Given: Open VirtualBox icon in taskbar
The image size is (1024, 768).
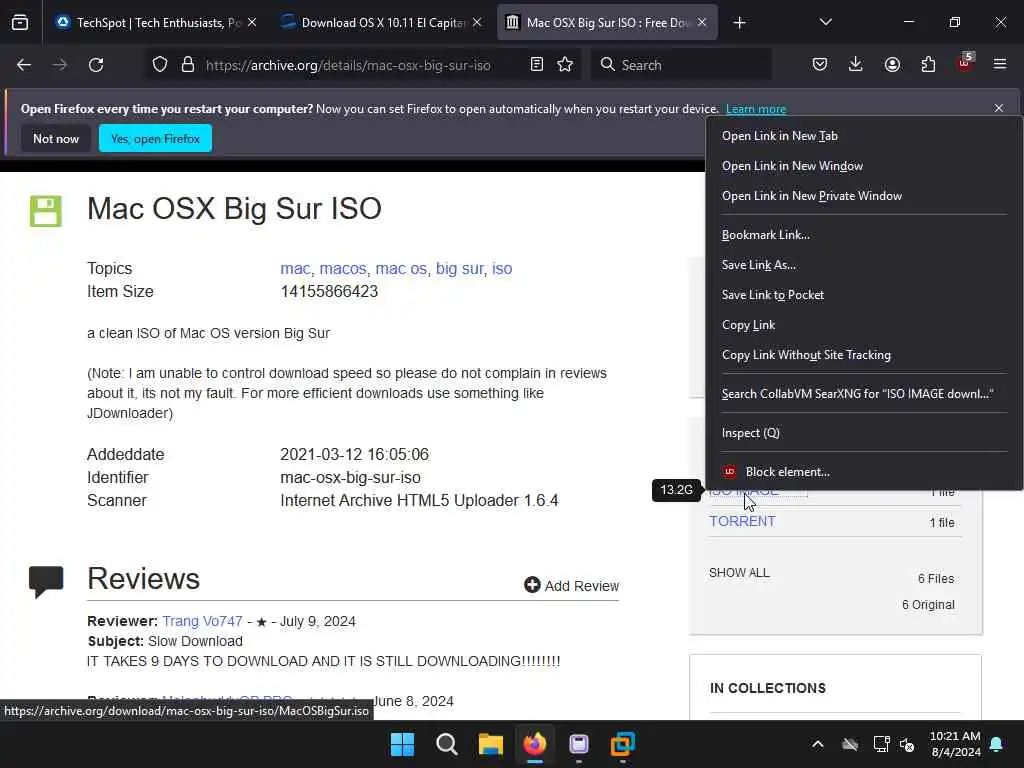Looking at the screenshot, I should (x=623, y=744).
